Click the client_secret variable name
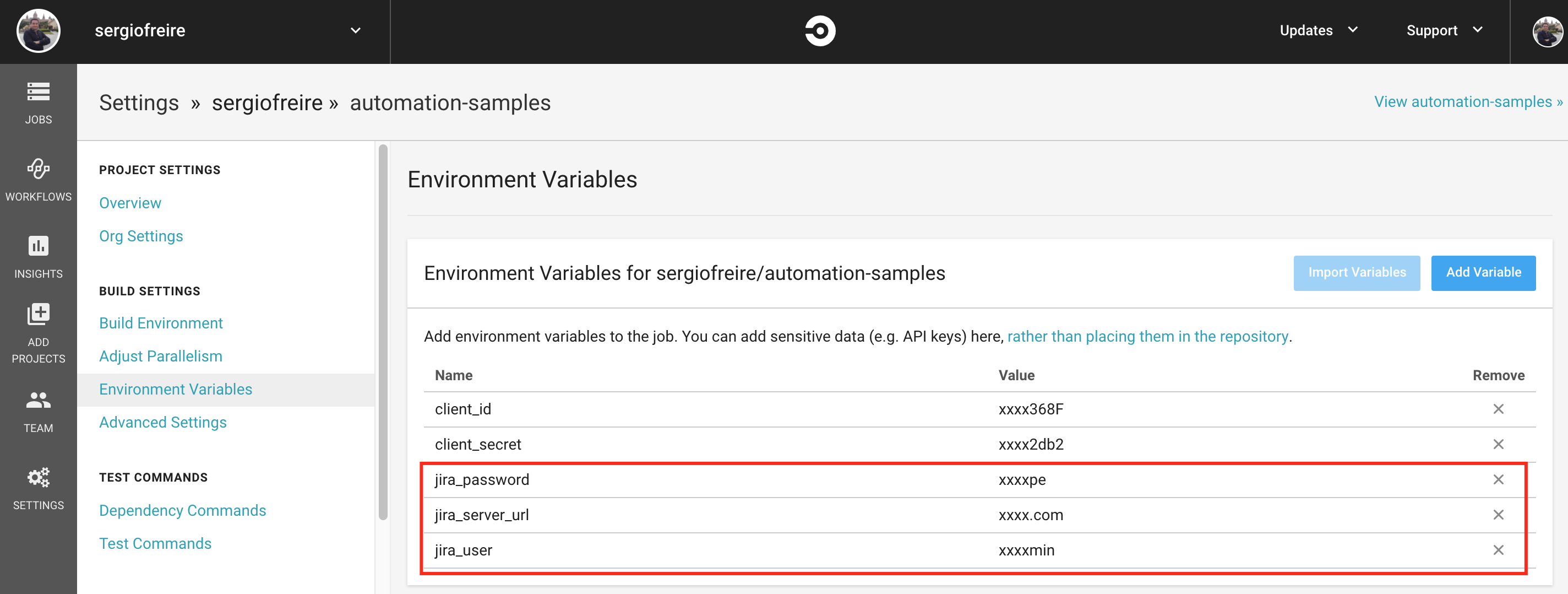Screen dimensions: 1568x594 478,444
